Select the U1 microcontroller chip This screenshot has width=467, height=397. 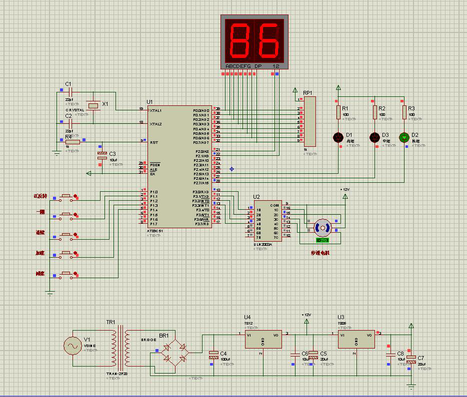[x=180, y=167]
